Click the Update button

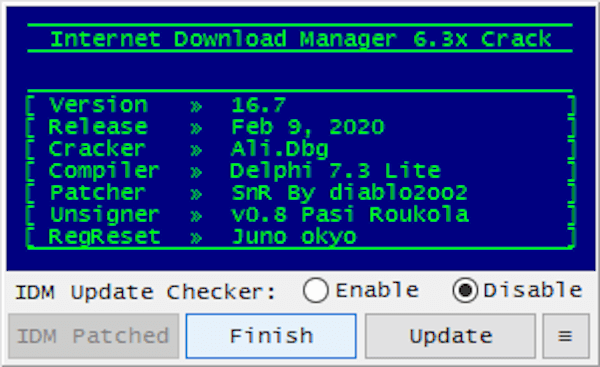pyautogui.click(x=450, y=336)
